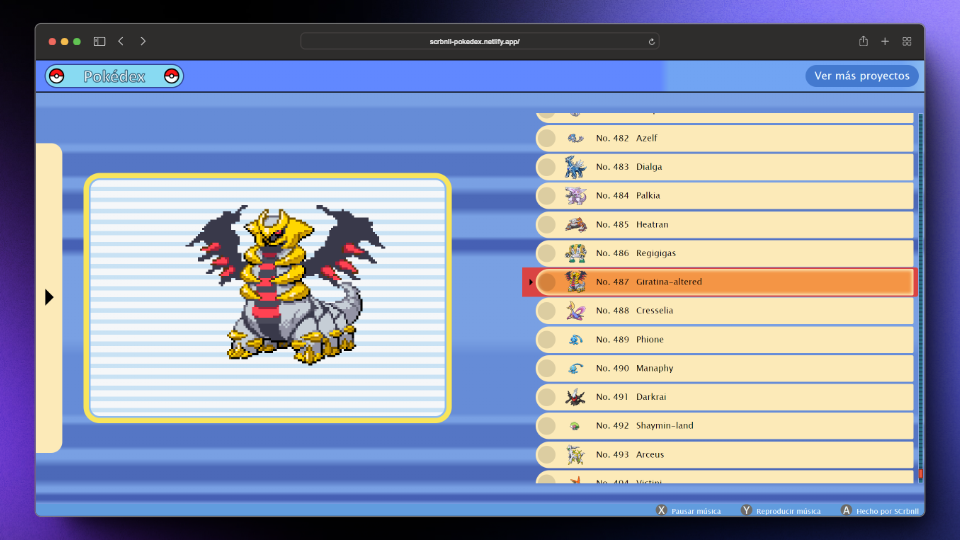Open a new tab with plus icon
Image resolution: width=960 pixels, height=540 pixels.
coord(885,41)
